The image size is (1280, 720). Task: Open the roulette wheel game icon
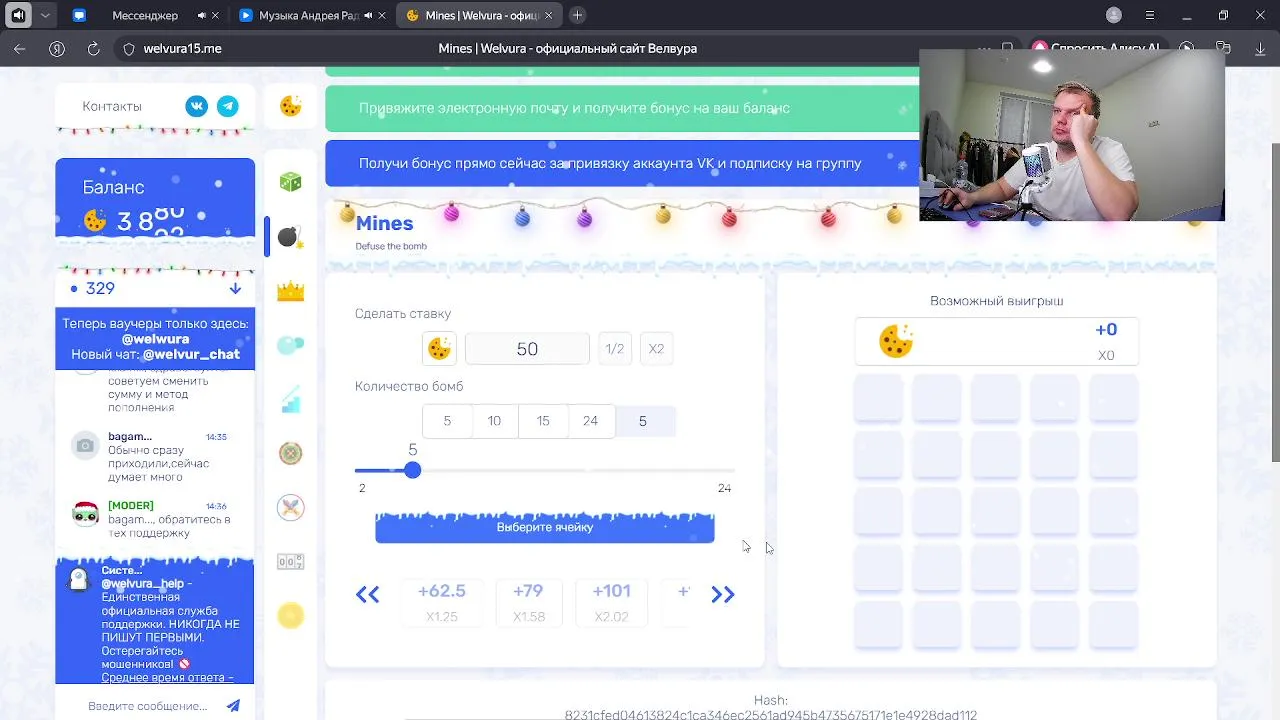click(x=290, y=453)
